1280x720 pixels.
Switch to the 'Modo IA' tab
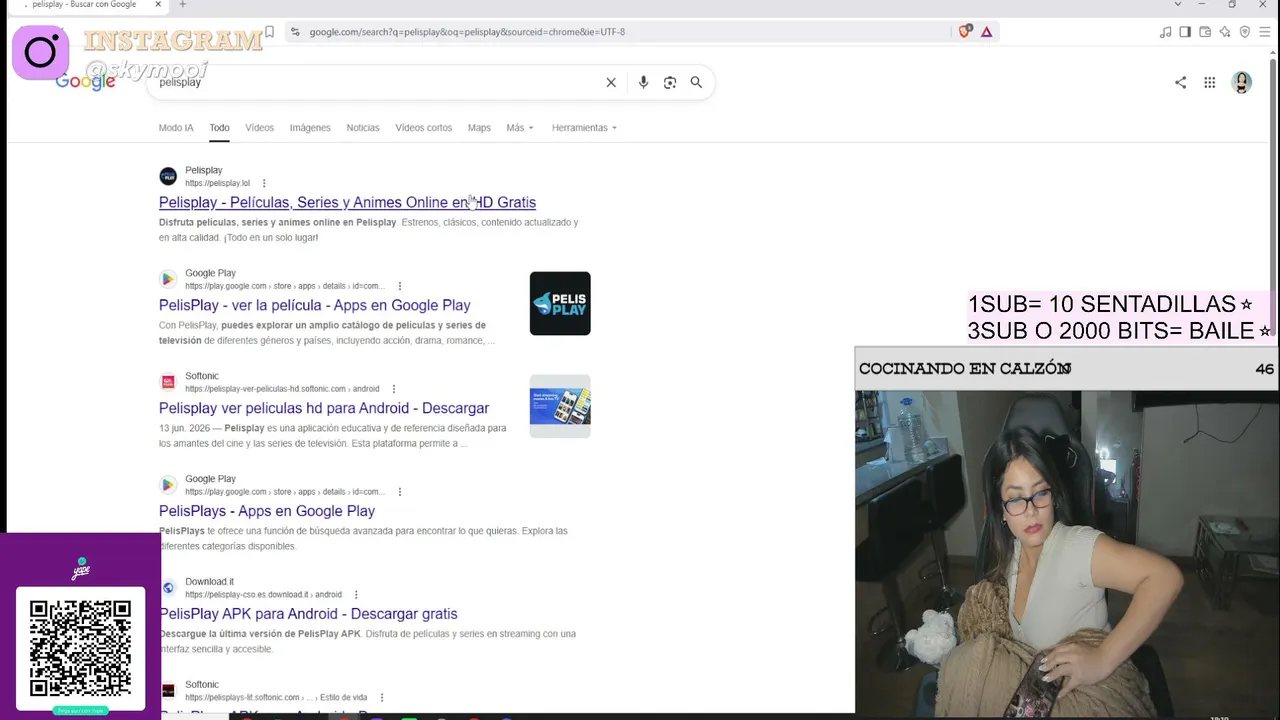click(x=176, y=128)
